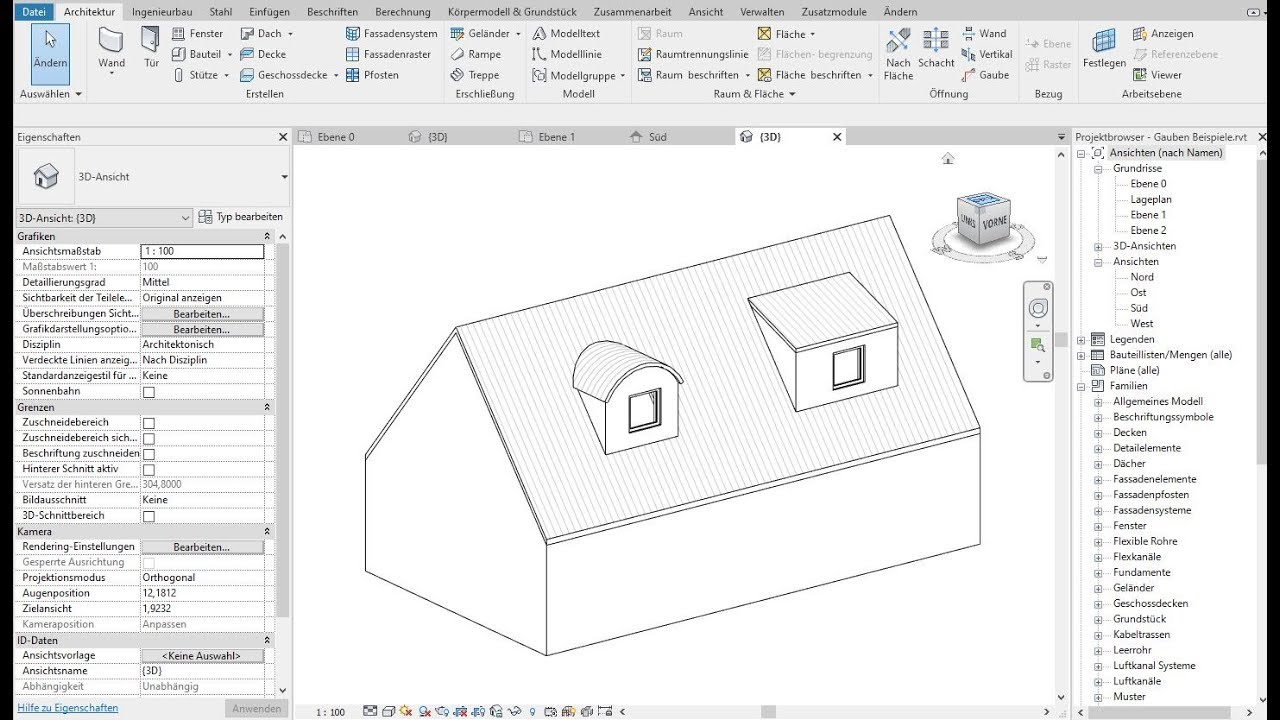The image size is (1280, 720).
Task: Click Bearbeiten for Grafikdarstellungsoptionen
Action: point(202,329)
